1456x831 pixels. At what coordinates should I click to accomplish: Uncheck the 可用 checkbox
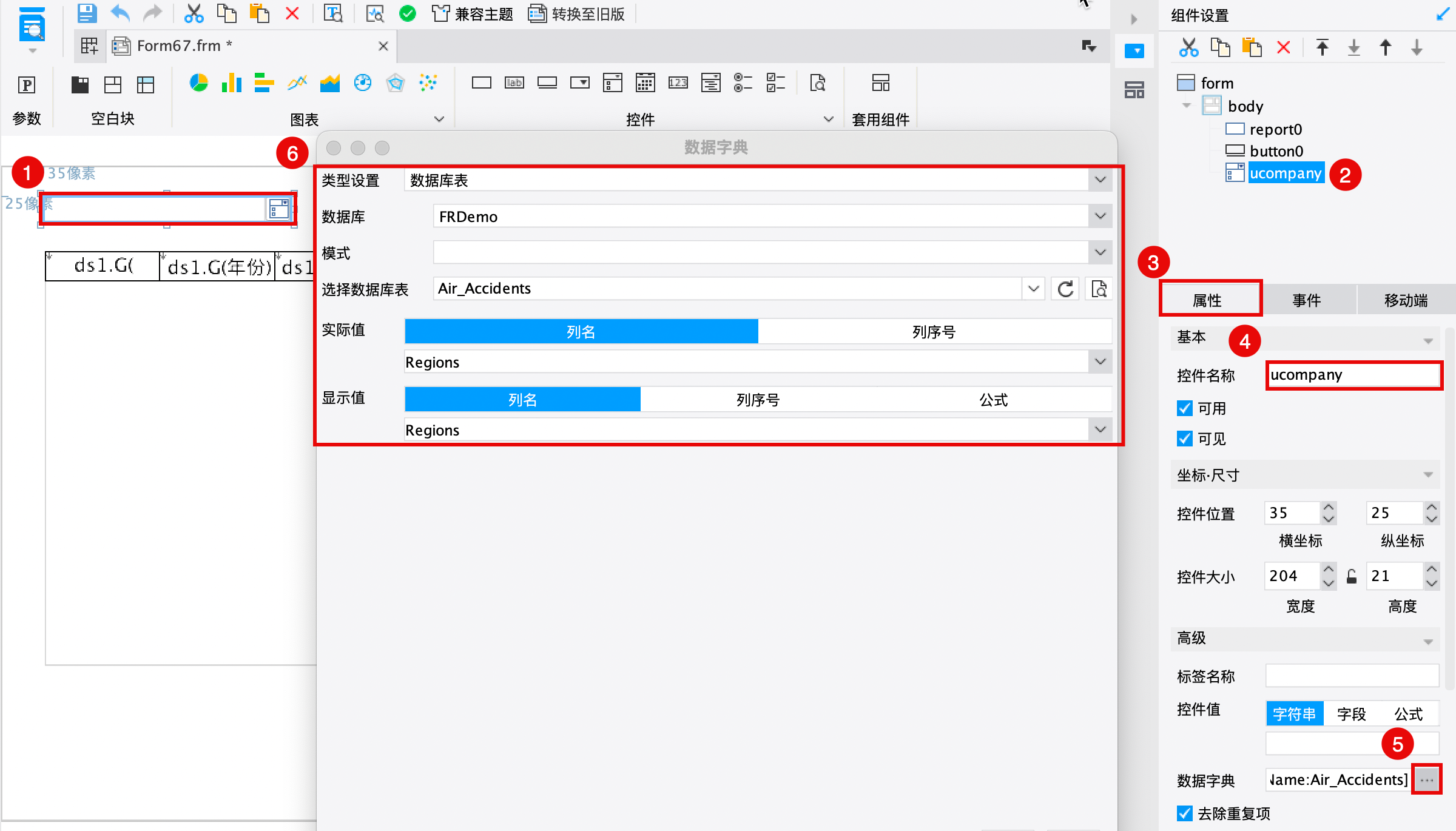1184,408
